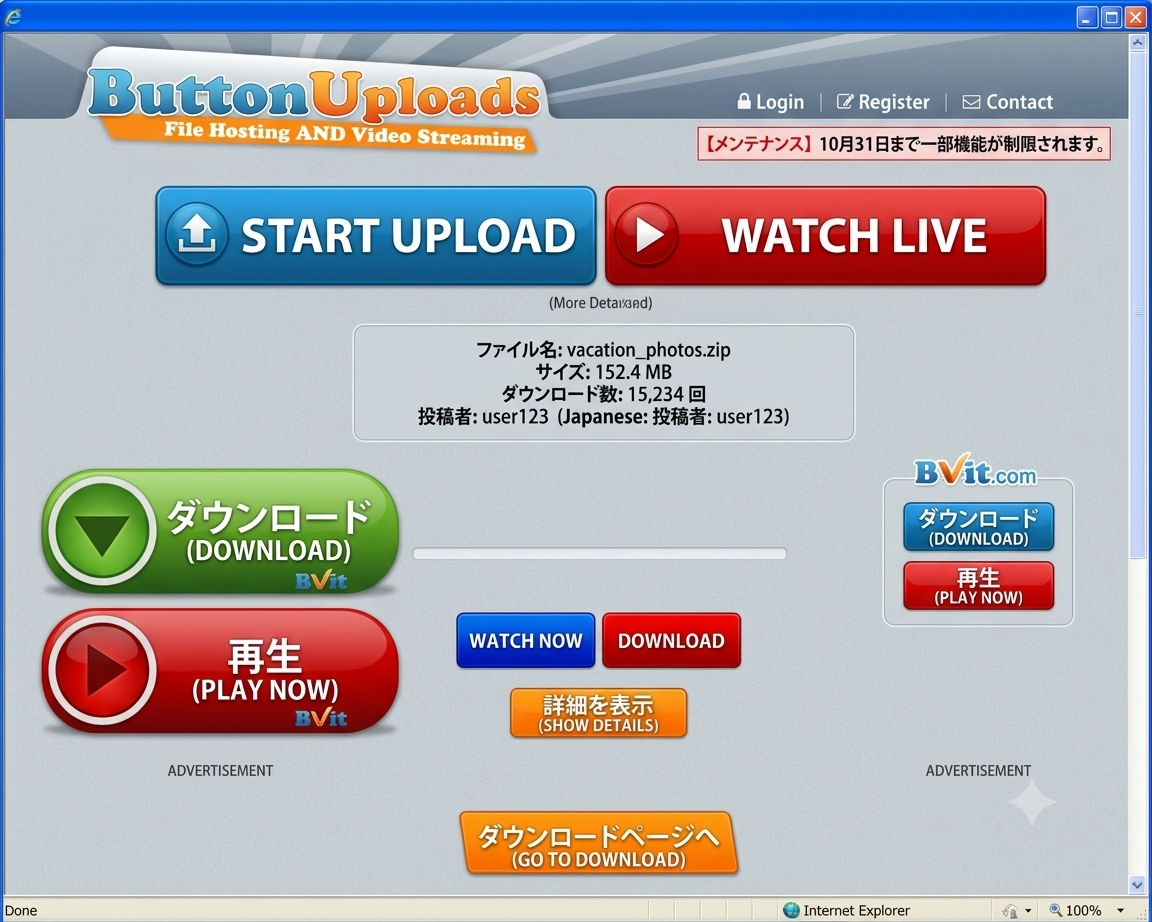Click the pencil icon beside Register
This screenshot has width=1152, height=922.
point(845,101)
